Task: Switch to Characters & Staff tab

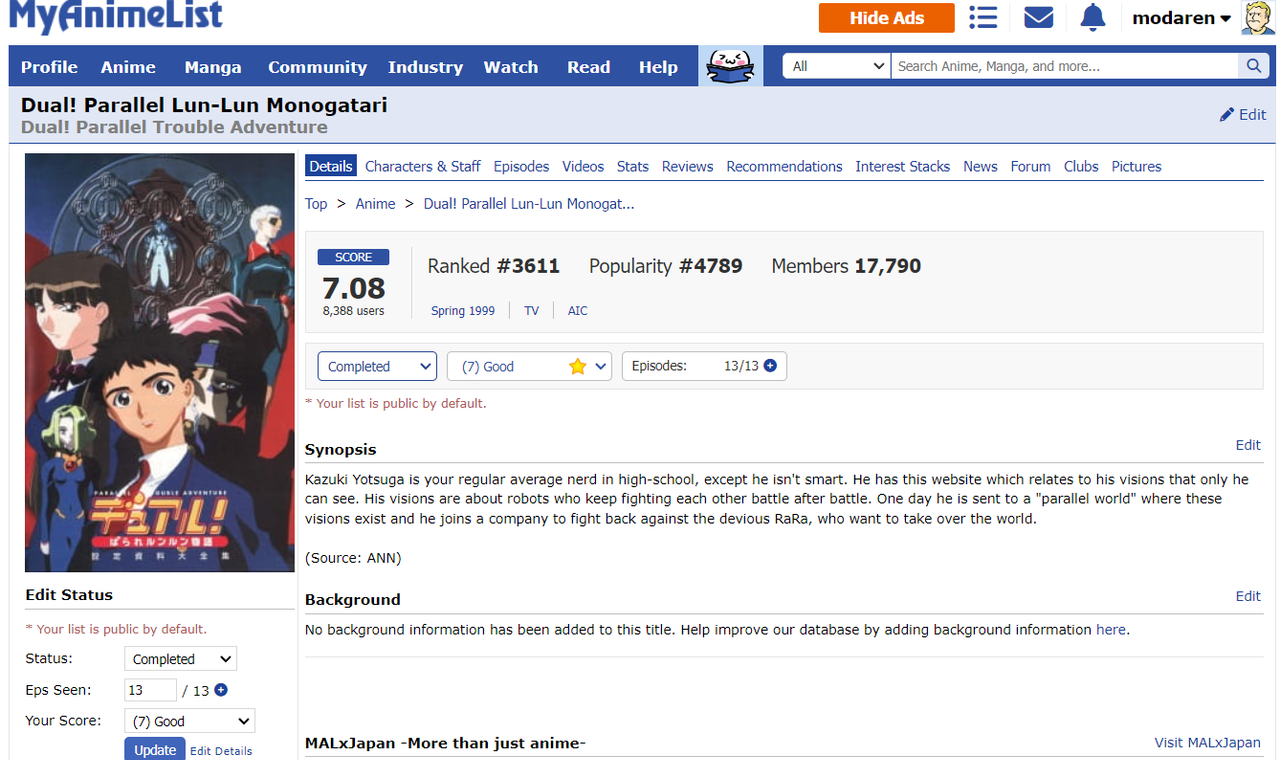Action: 423,166
